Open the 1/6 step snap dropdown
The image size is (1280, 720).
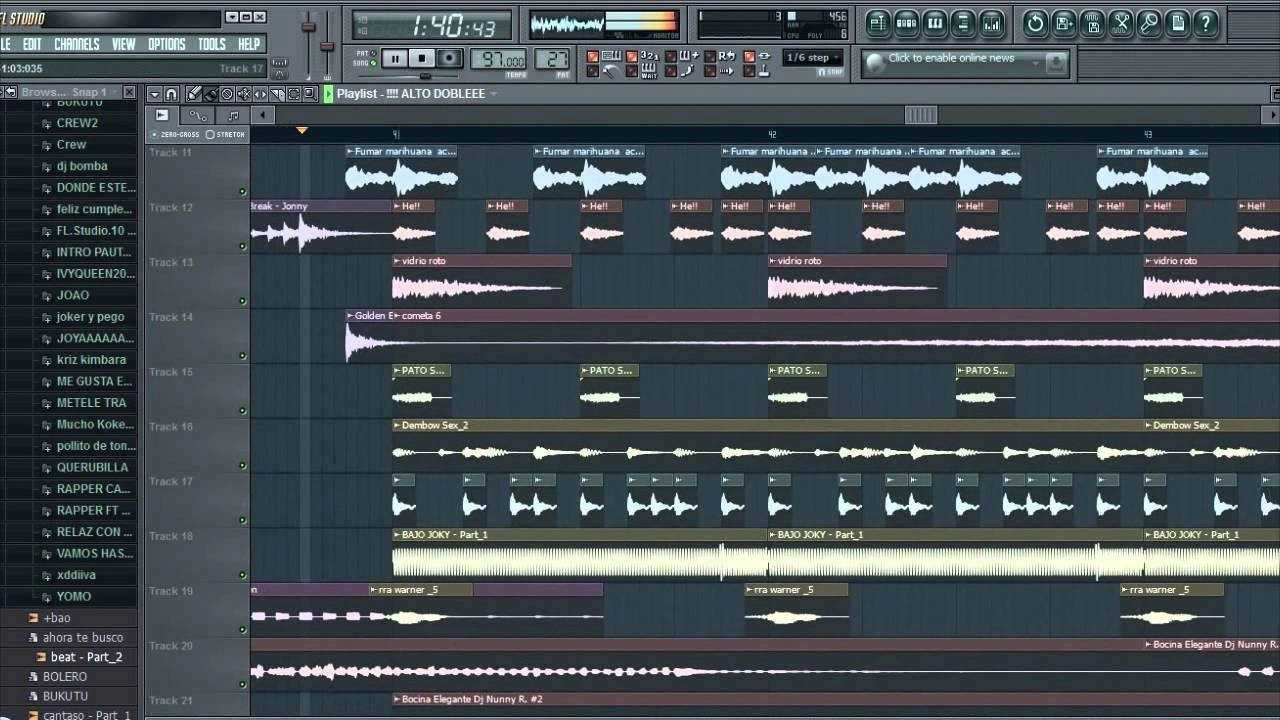811,58
